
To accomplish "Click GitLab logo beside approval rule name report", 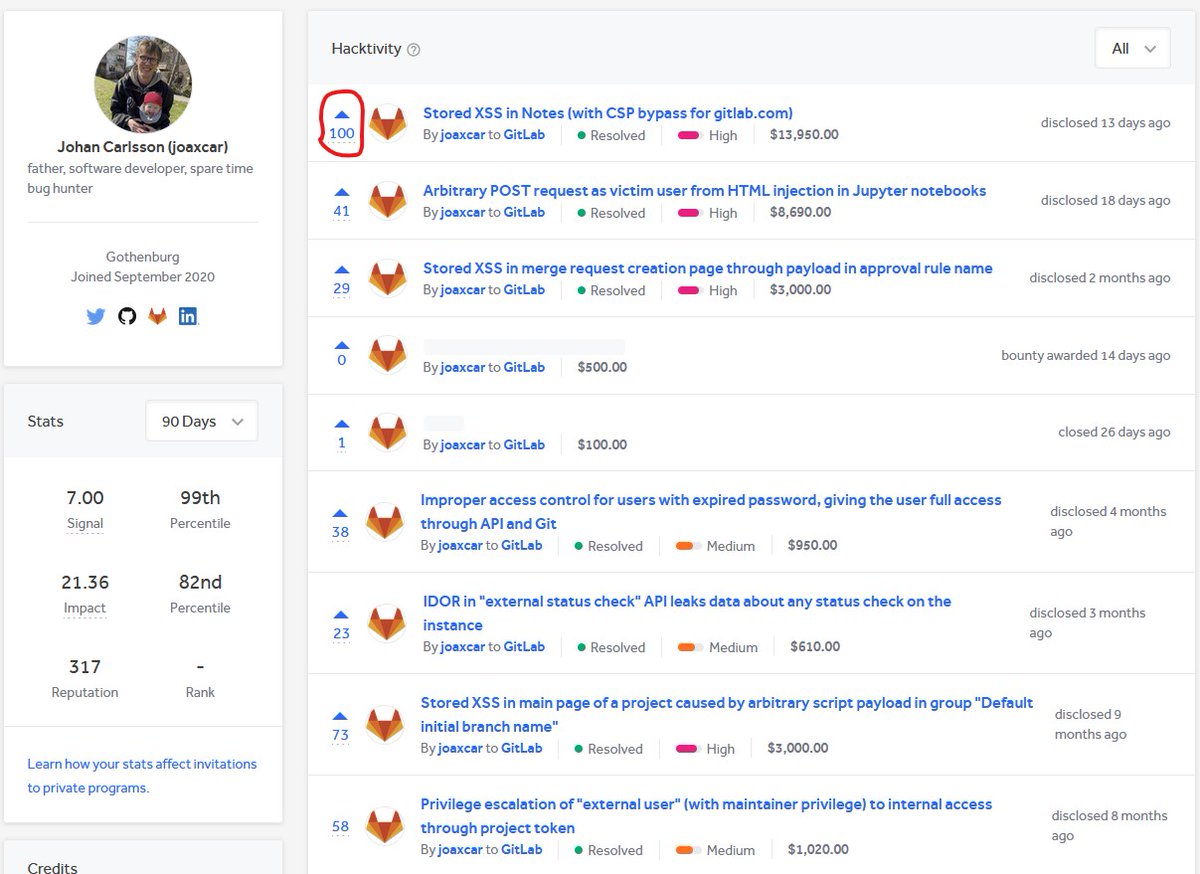I will click(x=387, y=278).
